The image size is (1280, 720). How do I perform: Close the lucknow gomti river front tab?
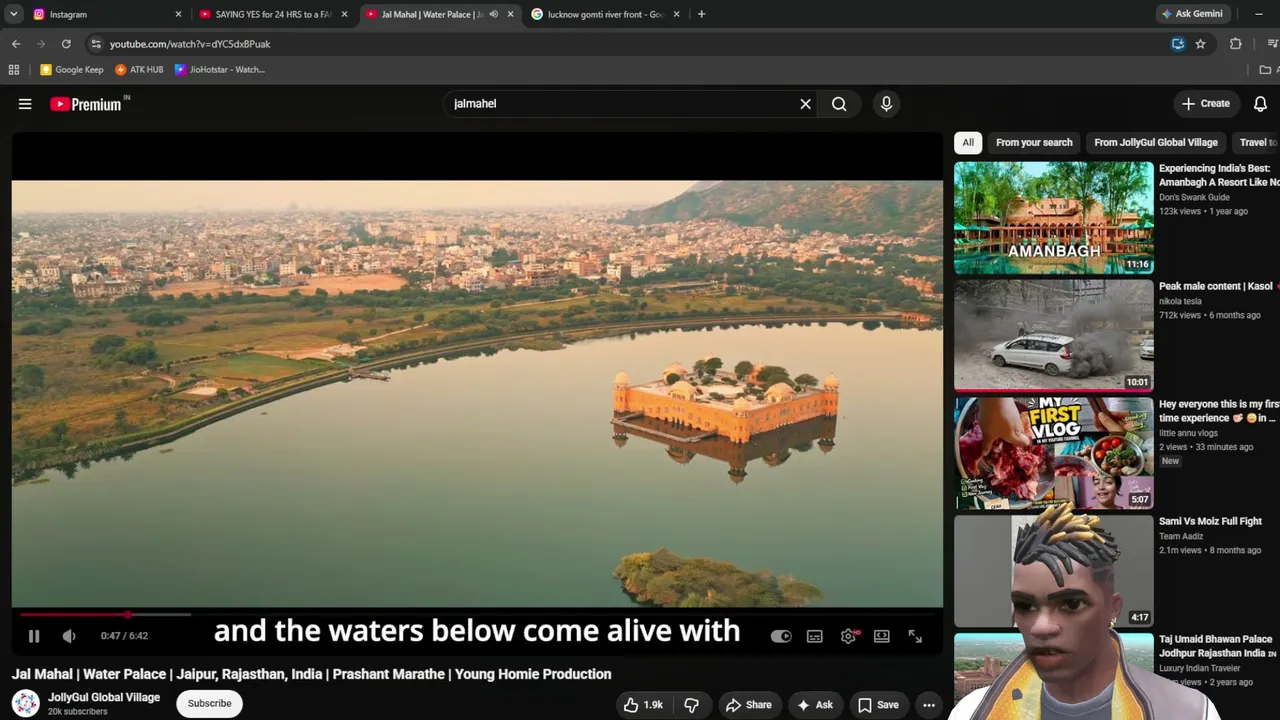tap(676, 14)
